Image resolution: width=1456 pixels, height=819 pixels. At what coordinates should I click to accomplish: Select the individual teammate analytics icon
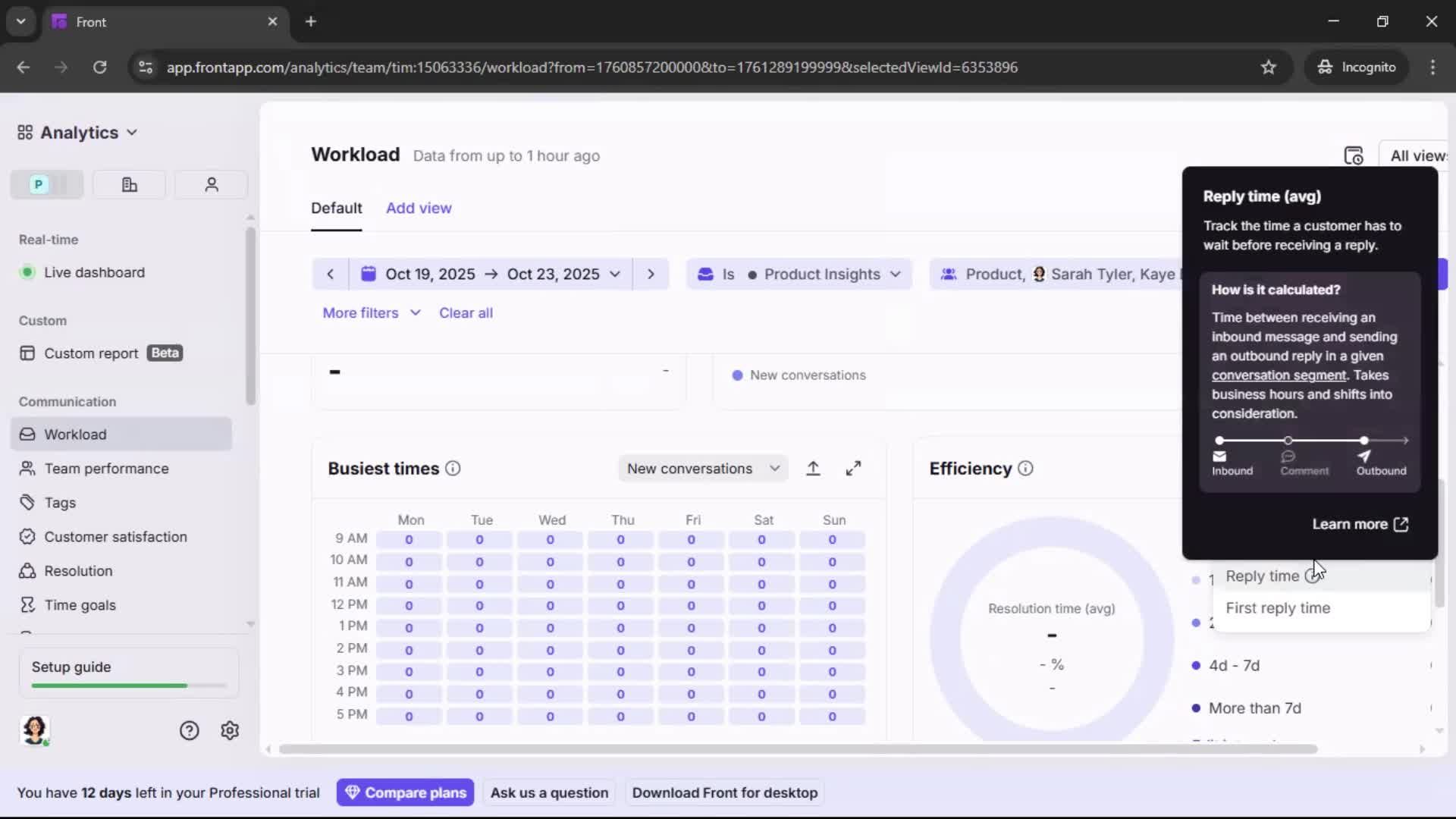click(x=211, y=184)
